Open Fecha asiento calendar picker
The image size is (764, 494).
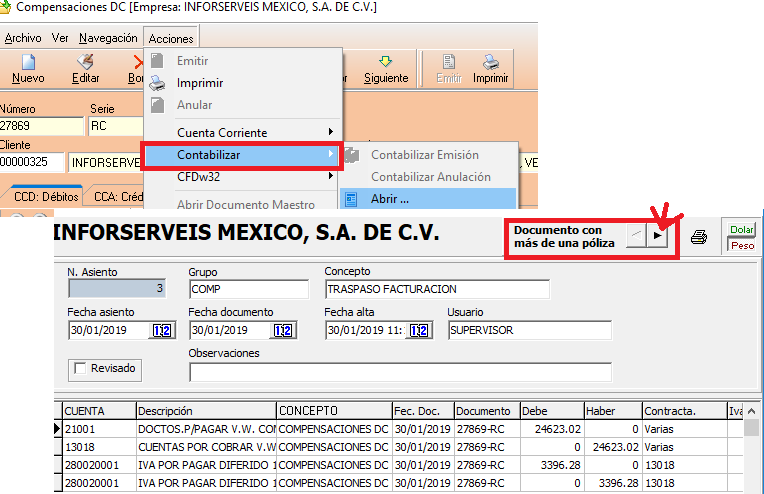(162, 331)
